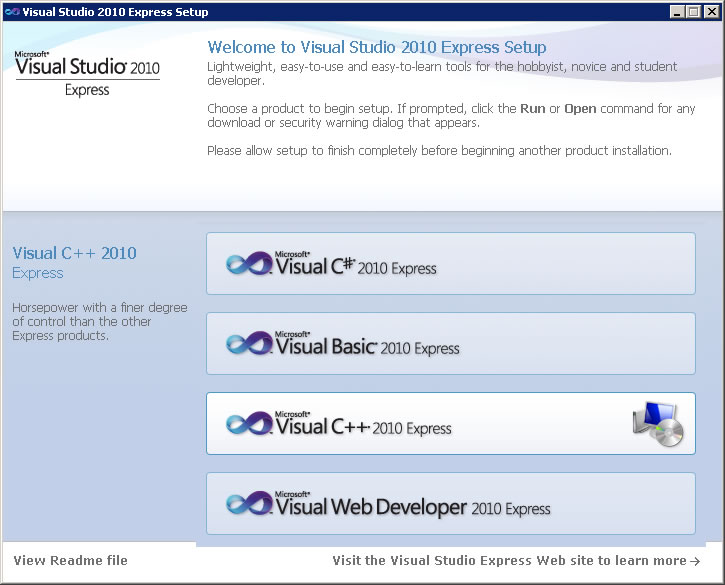Image resolution: width=725 pixels, height=585 pixels.
Task: Install Visual C++ 2010 Express
Action: [451, 424]
